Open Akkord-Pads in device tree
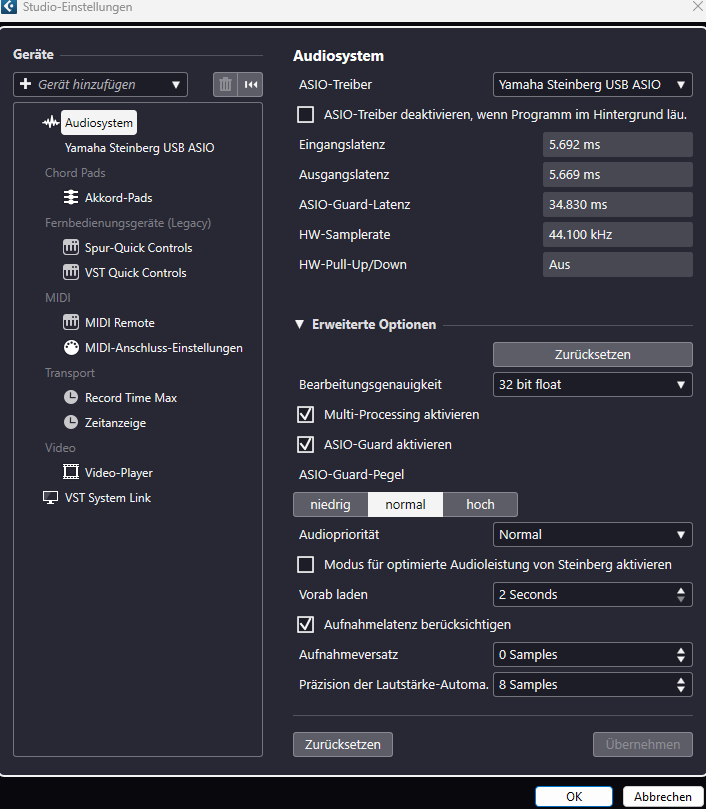 pos(118,198)
